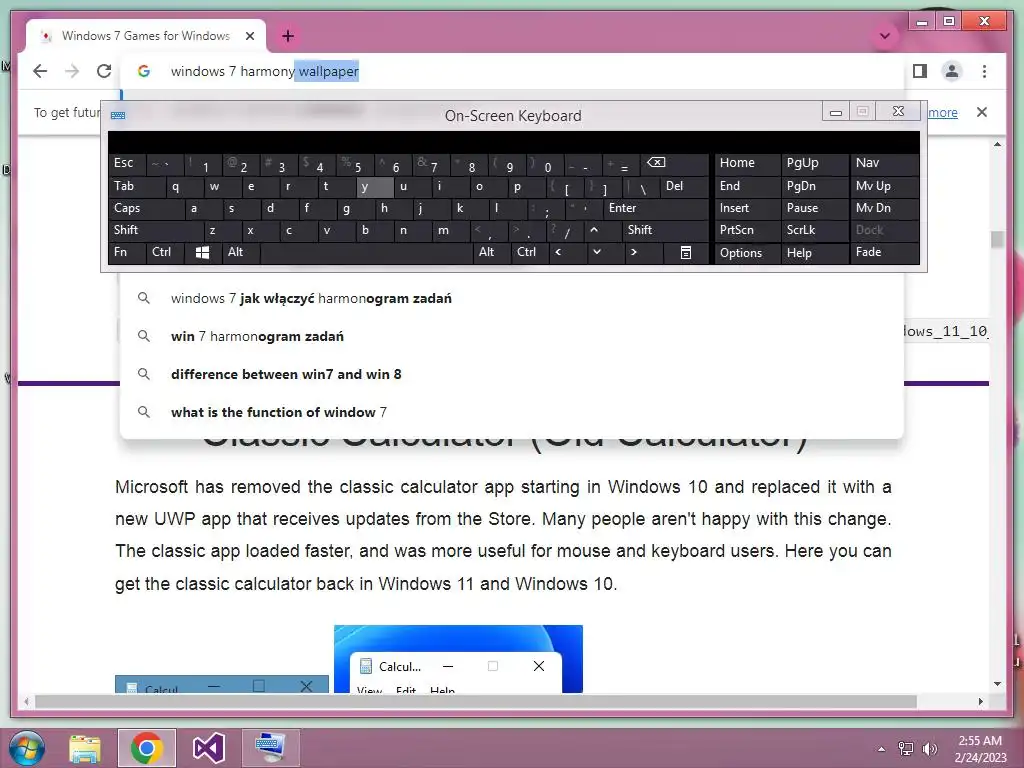Open File Explorer from the taskbar

[x=85, y=748]
